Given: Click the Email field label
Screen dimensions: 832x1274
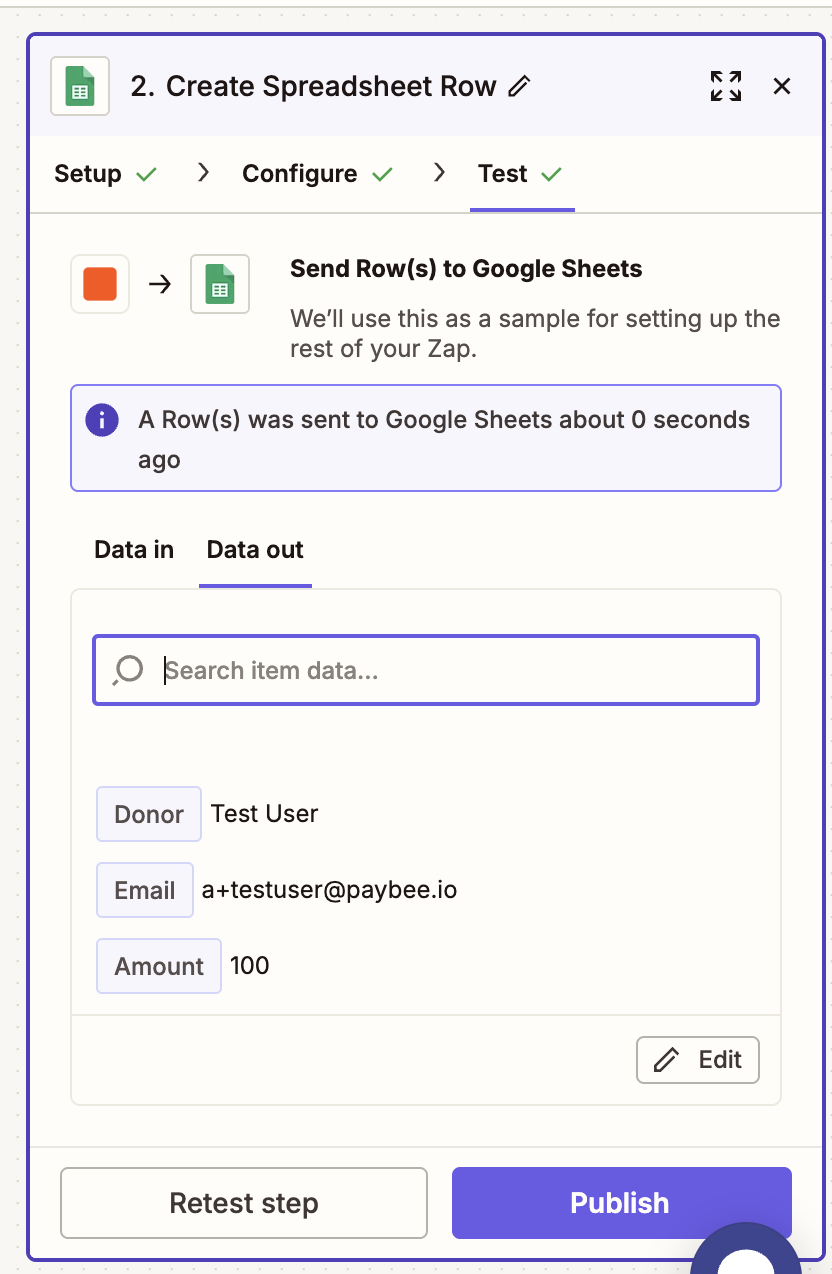Looking at the screenshot, I should coord(145,890).
